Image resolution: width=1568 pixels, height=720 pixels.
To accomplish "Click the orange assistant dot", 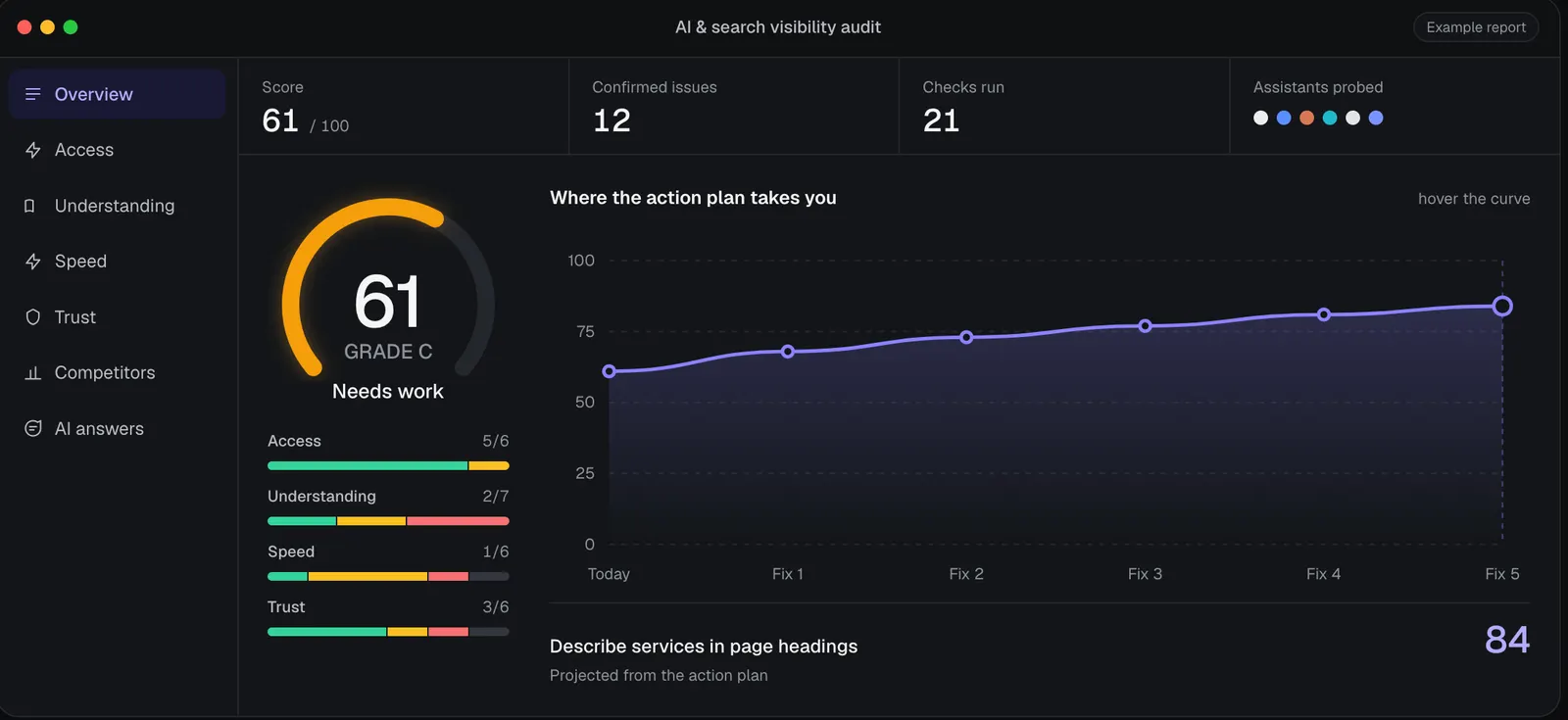I will (1306, 118).
